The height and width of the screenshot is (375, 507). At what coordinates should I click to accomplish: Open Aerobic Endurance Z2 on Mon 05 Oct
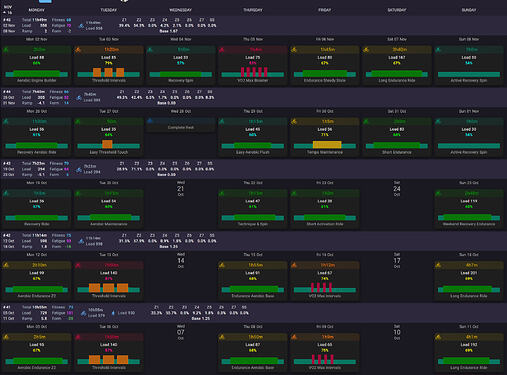coord(37,353)
